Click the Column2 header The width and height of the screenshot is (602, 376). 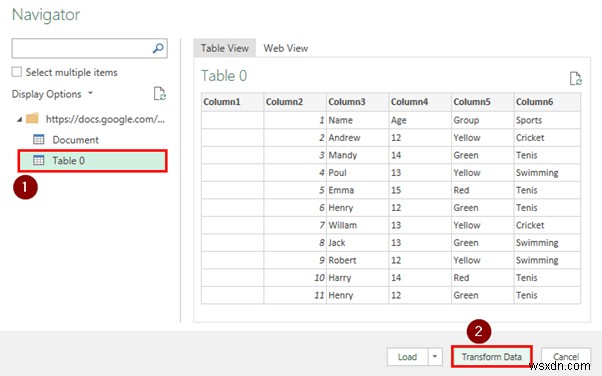tap(295, 102)
